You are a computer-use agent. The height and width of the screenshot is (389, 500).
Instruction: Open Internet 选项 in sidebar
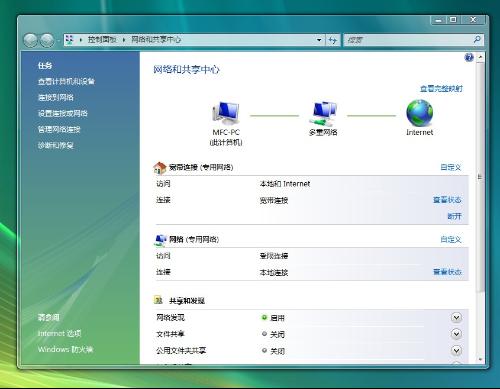click(x=59, y=333)
